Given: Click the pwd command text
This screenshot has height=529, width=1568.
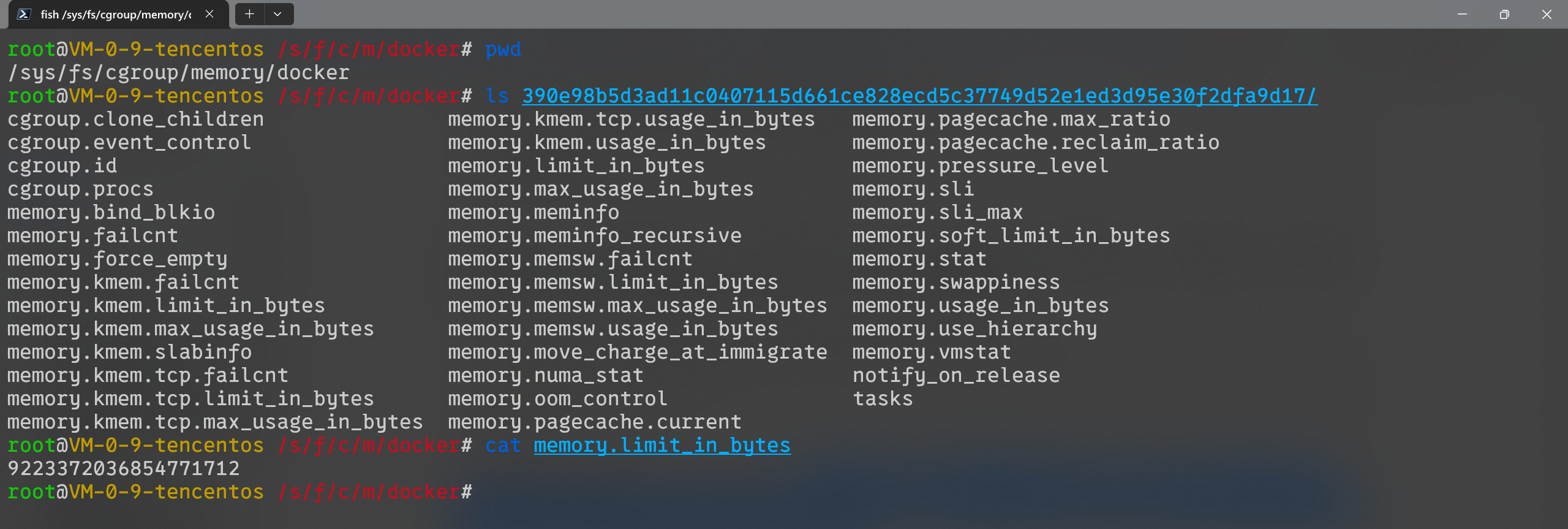Looking at the screenshot, I should coord(503,50).
